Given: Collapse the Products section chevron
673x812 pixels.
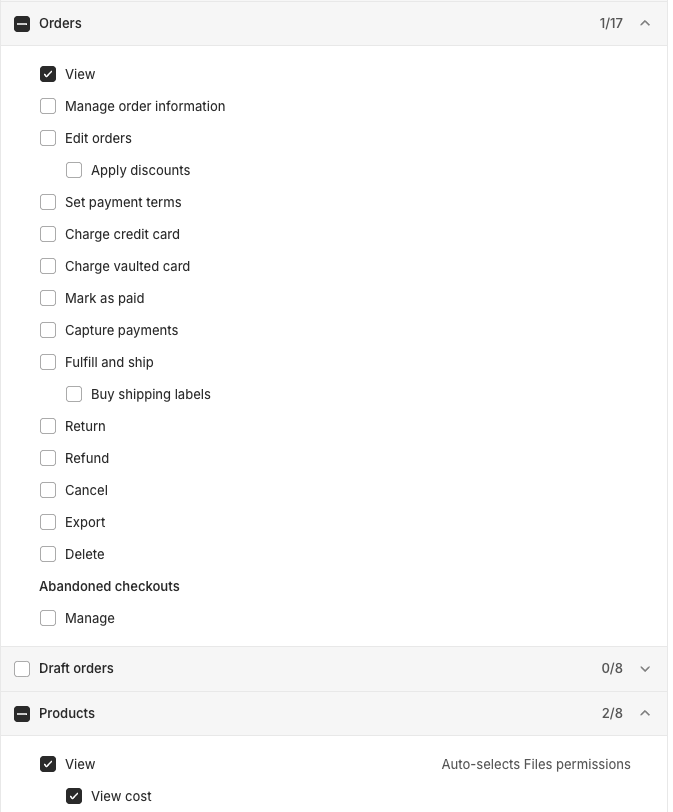Looking at the screenshot, I should click(x=645, y=714).
